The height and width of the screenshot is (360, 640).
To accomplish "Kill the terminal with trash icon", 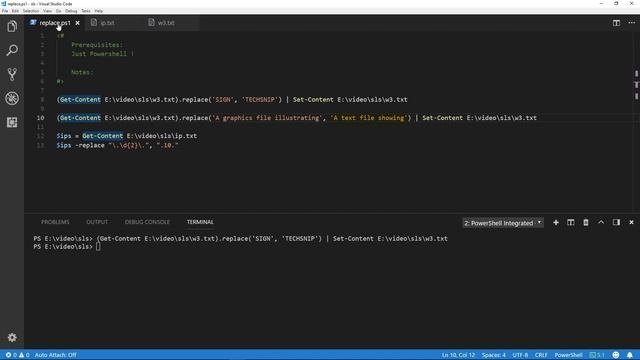I will point(586,222).
